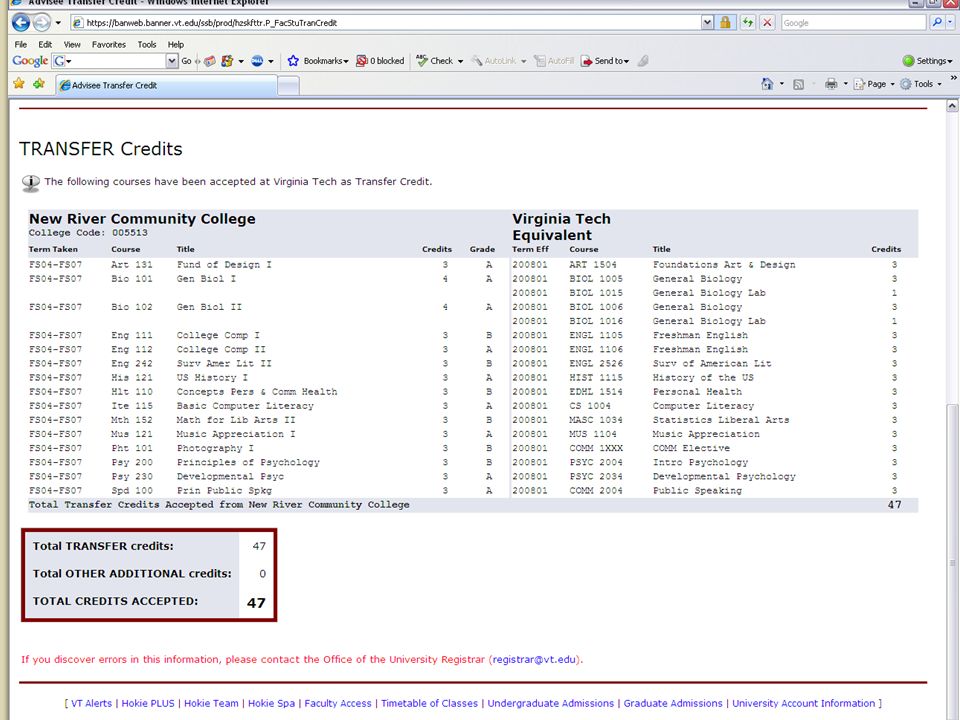Click the colorful puzzle toolbar icon
The image size is (960, 720).
click(227, 61)
